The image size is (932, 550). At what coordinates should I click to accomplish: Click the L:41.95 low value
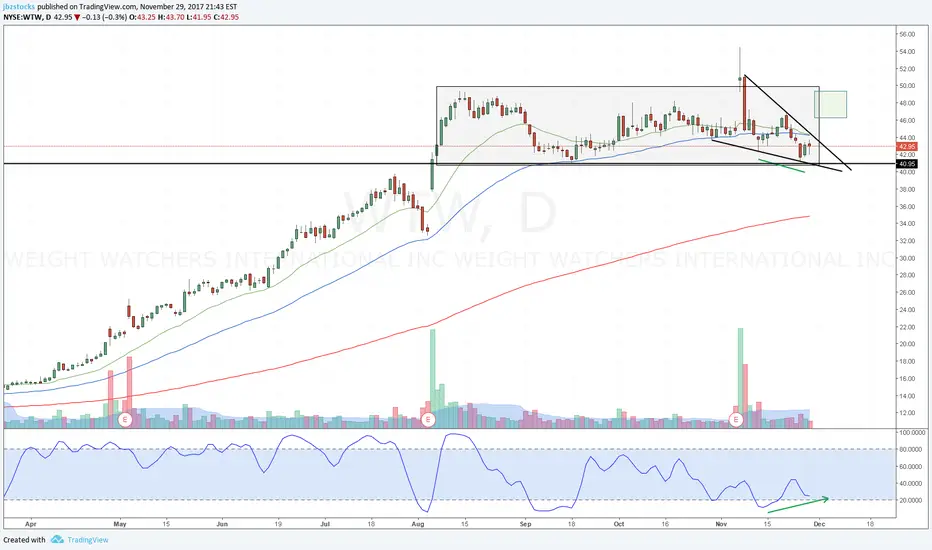coord(198,17)
